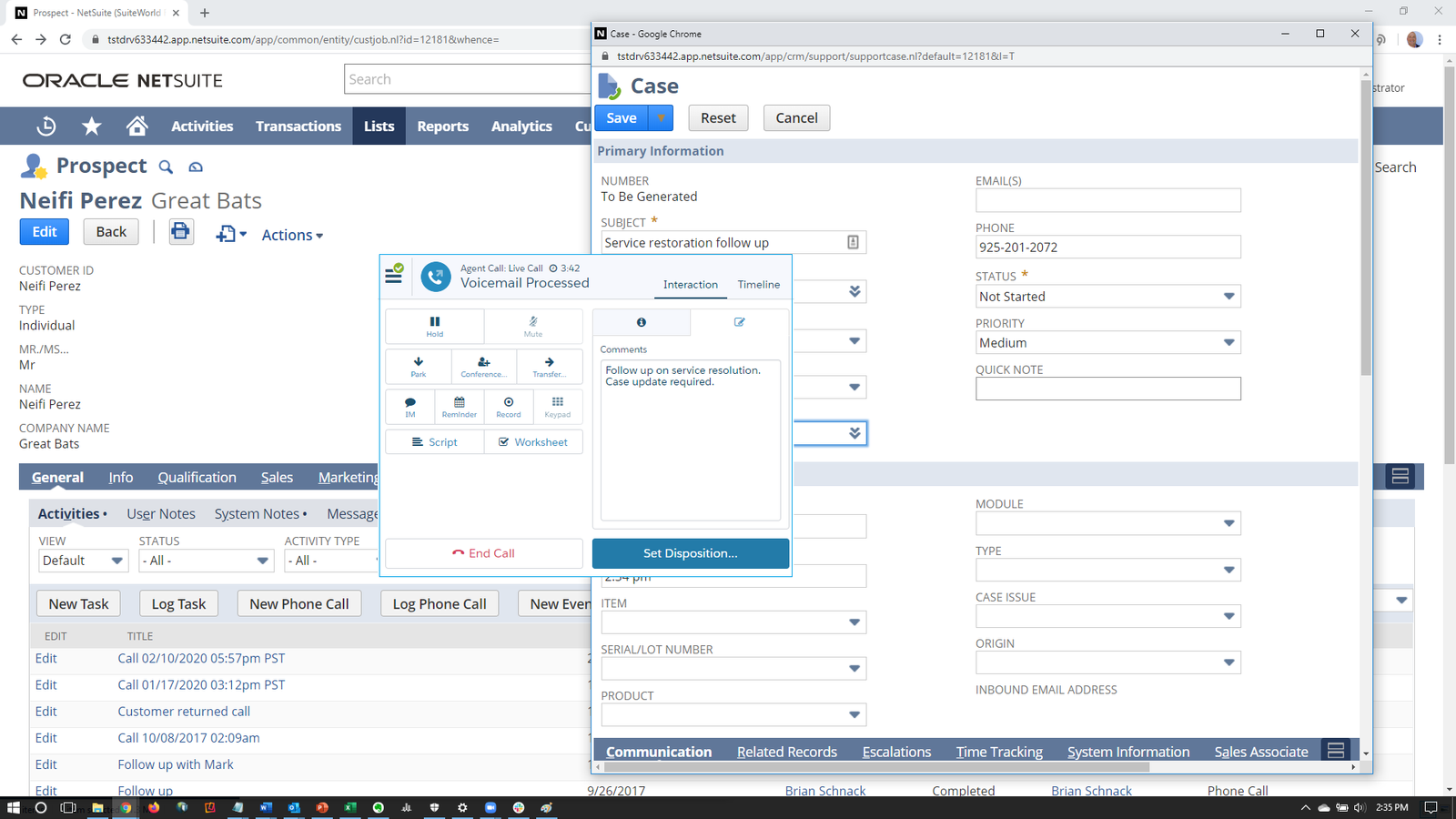The image size is (1456, 819).
Task: Open the call Script
Action: pyautogui.click(x=435, y=442)
